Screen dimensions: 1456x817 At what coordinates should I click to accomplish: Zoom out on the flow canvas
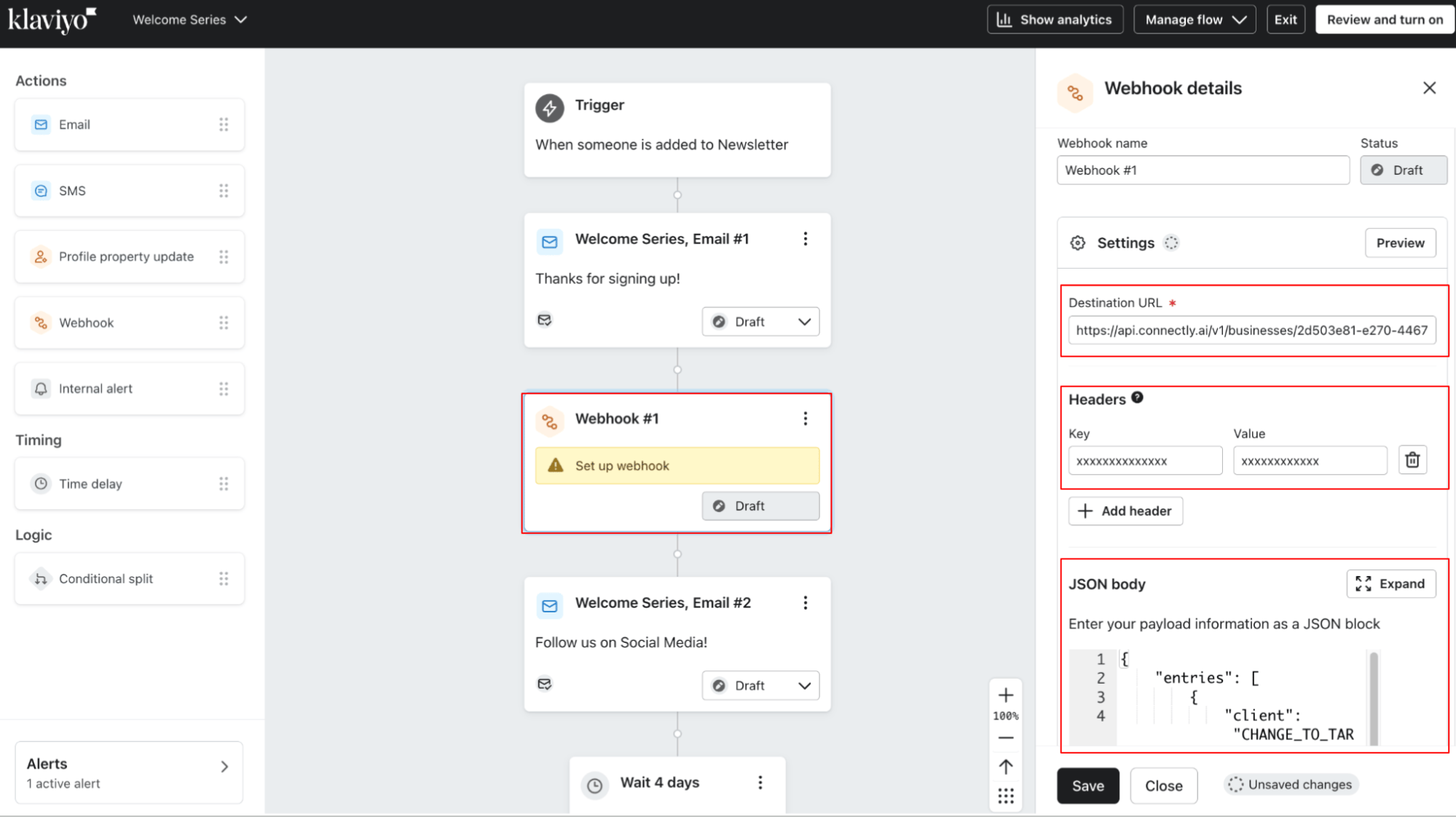tap(1006, 738)
